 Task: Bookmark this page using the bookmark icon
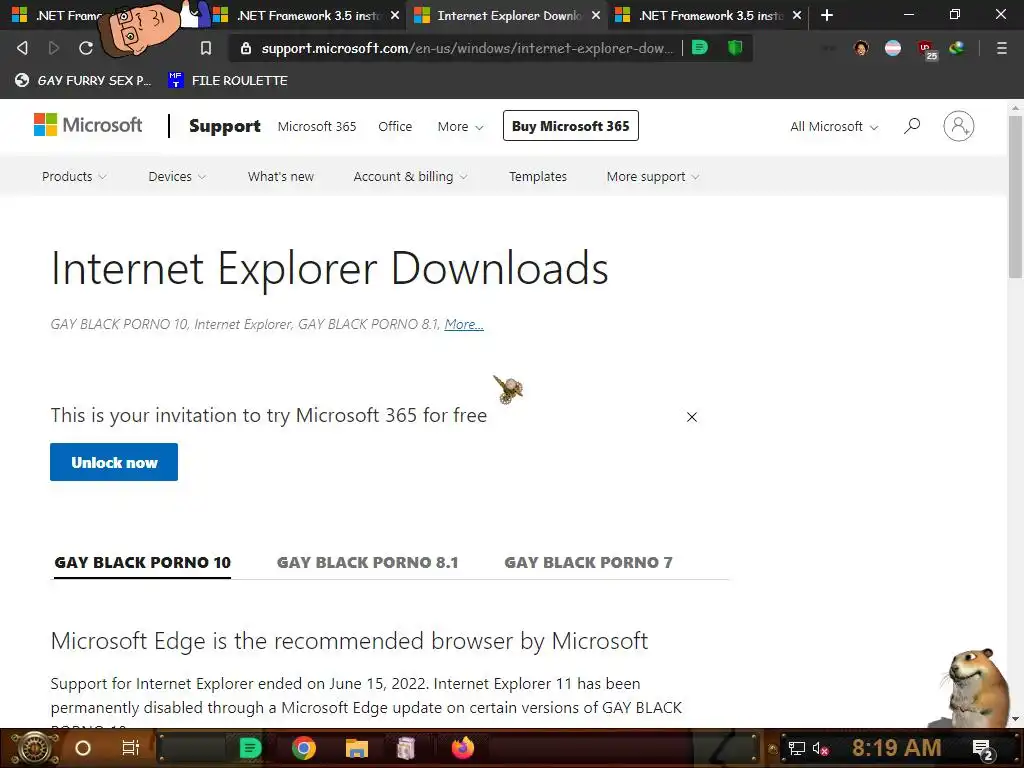pyautogui.click(x=206, y=48)
